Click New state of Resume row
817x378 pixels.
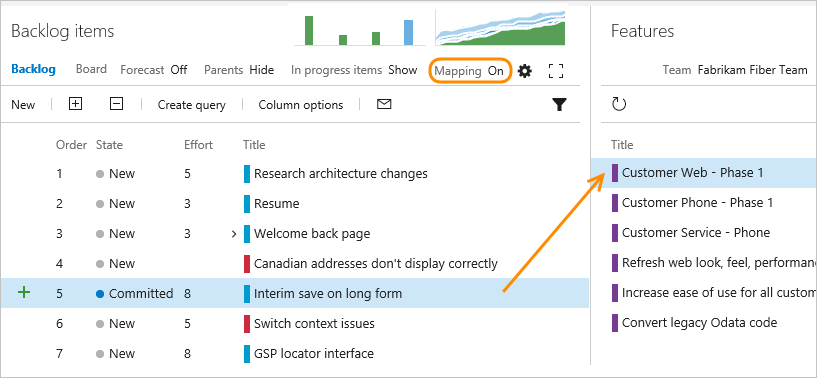116,203
